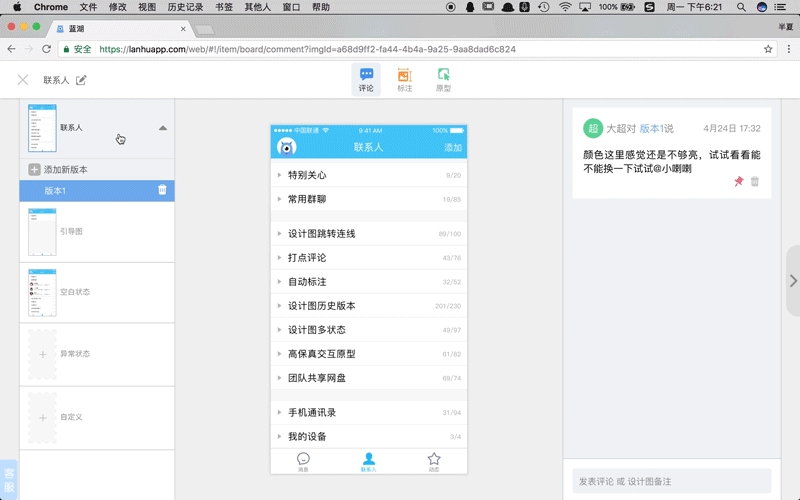The height and width of the screenshot is (500, 800).
Task: Collapse the 联系人 version list arrow
Action: coord(163,128)
